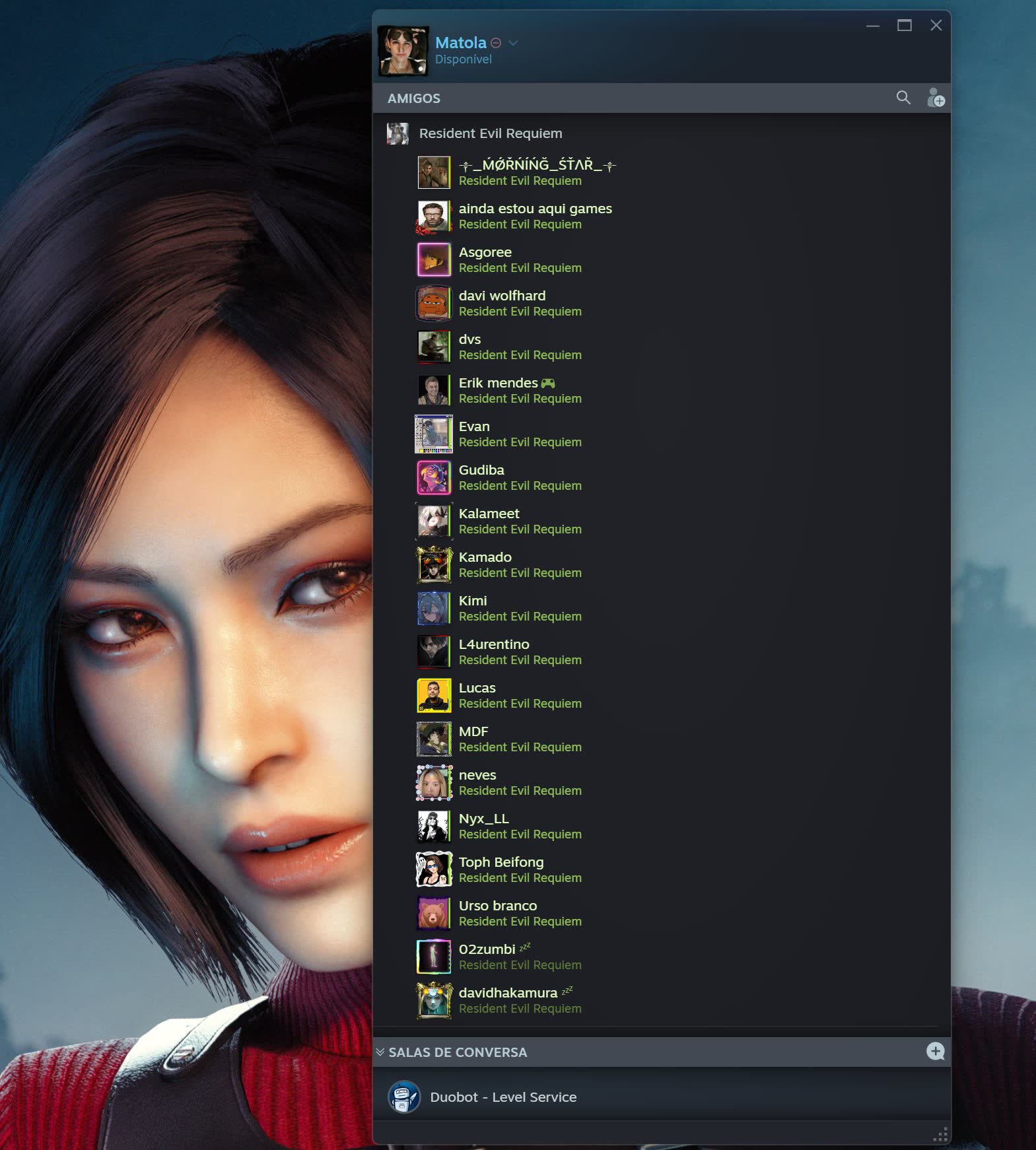Click the AMIGOS section header

413,98
